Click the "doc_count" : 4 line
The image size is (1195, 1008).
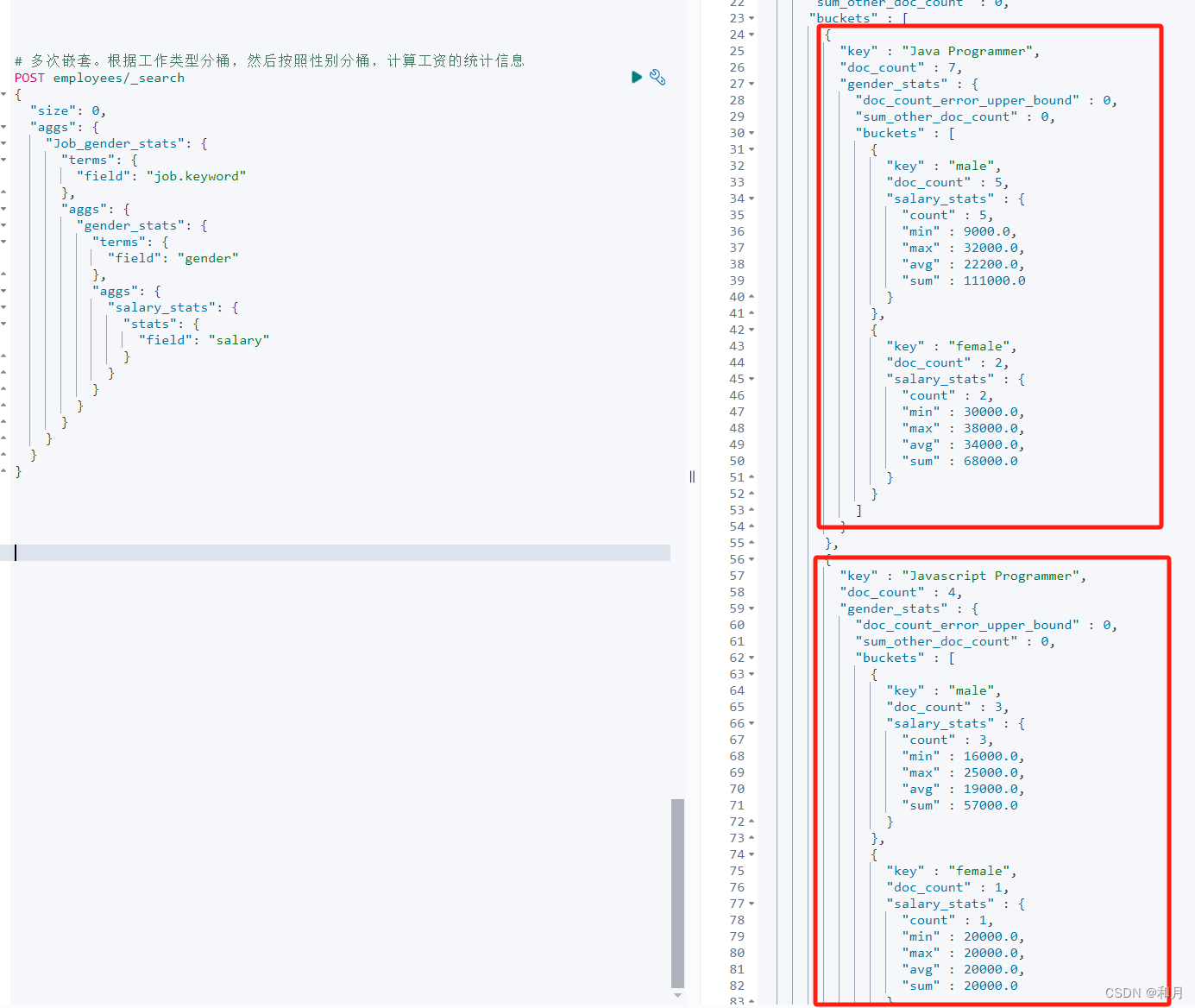coord(900,592)
